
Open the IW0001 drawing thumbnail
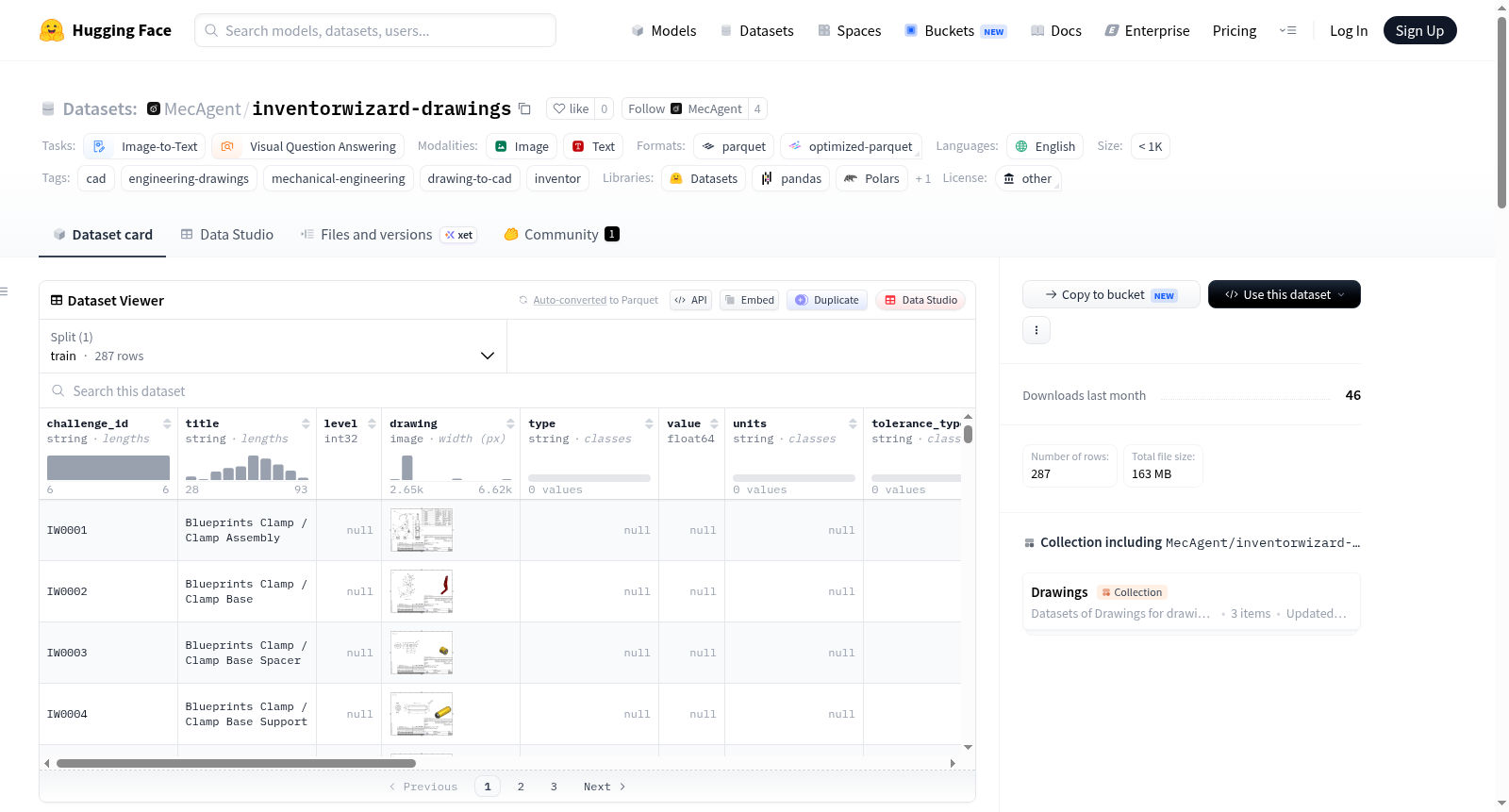click(x=422, y=530)
